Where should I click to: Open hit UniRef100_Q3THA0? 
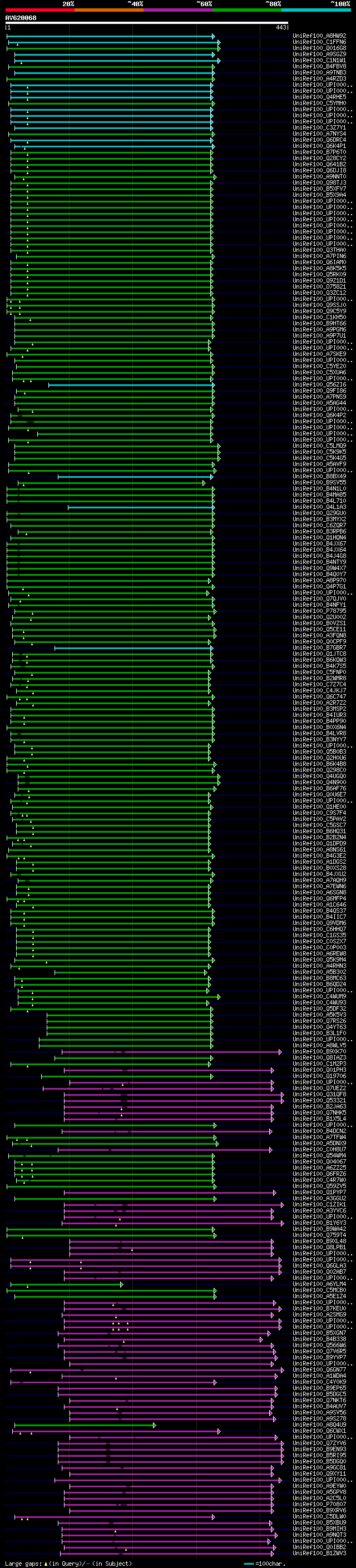[x=319, y=250]
